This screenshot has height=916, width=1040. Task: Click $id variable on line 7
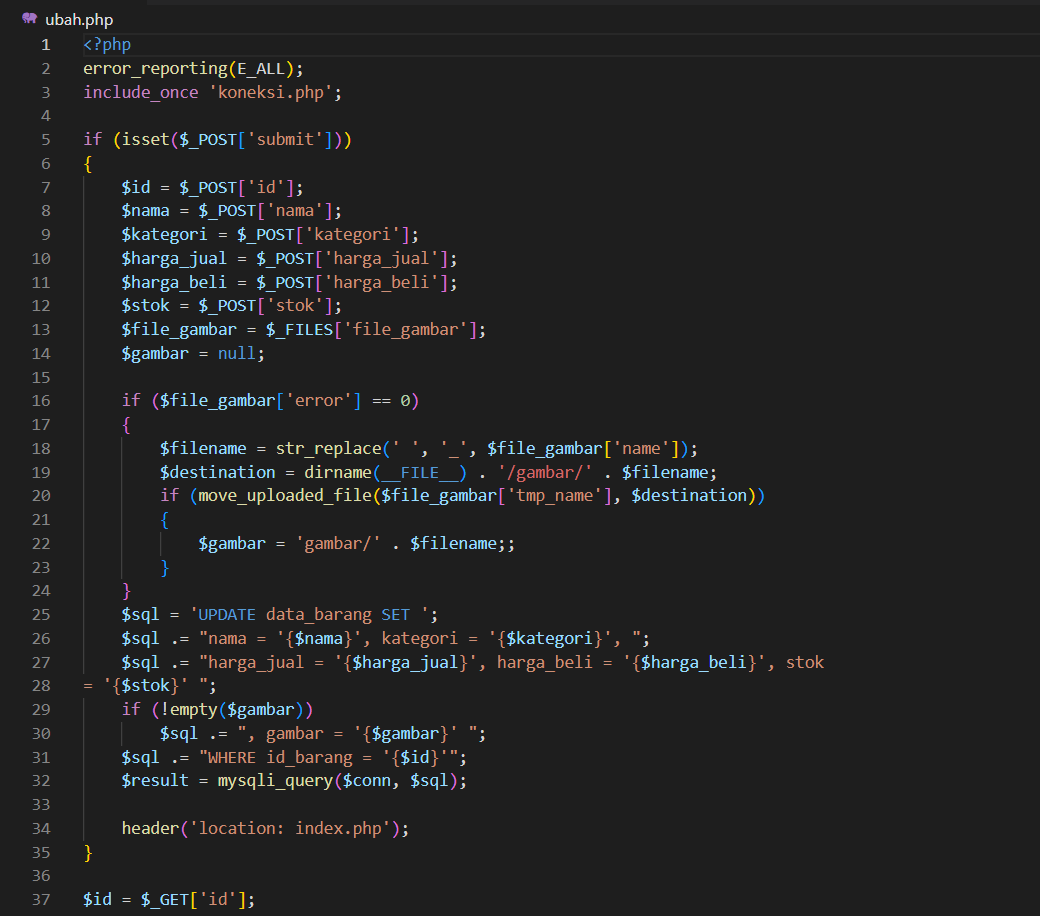point(136,187)
